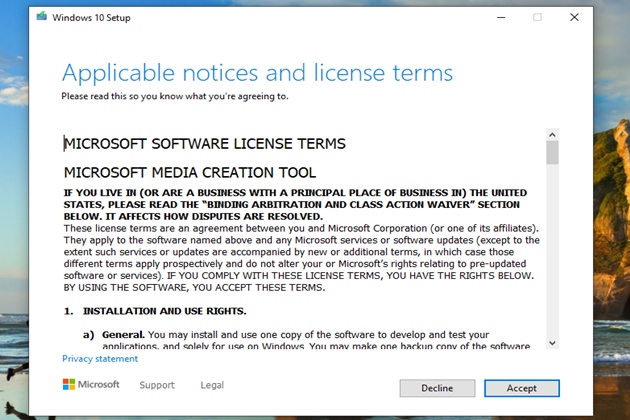This screenshot has height=420, width=630.
Task: Click the 'MICROSOFT MEDIA CREATION TOOL' heading
Action: pyautogui.click(x=190, y=172)
